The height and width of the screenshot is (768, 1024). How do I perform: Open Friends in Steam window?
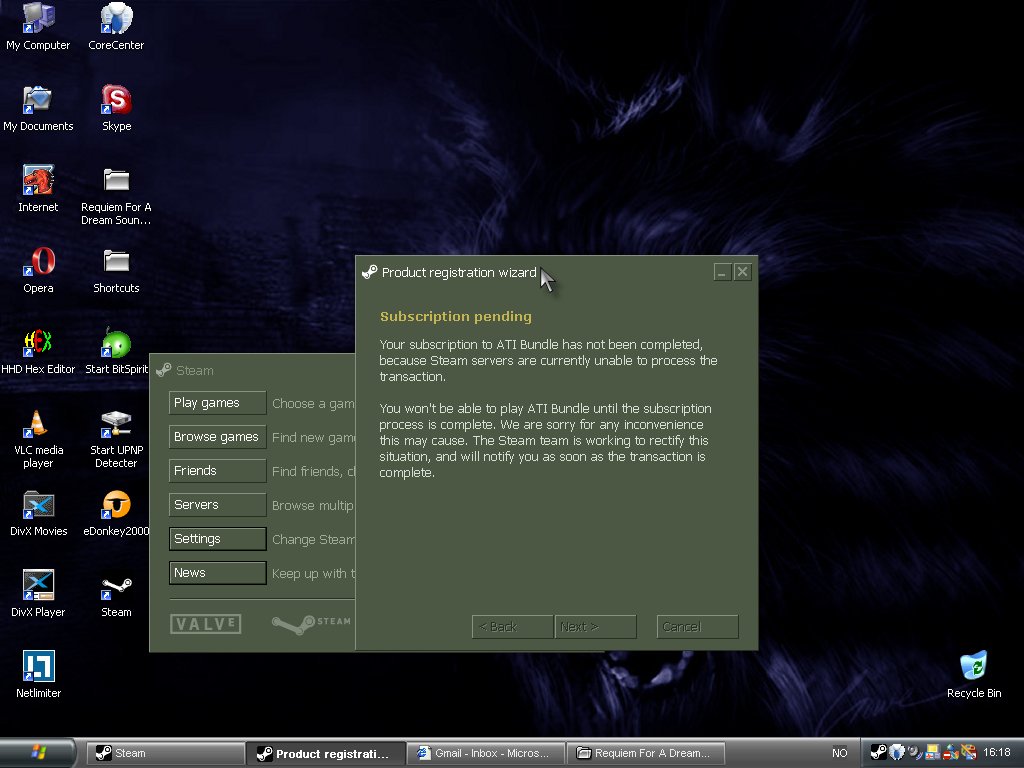(x=217, y=471)
